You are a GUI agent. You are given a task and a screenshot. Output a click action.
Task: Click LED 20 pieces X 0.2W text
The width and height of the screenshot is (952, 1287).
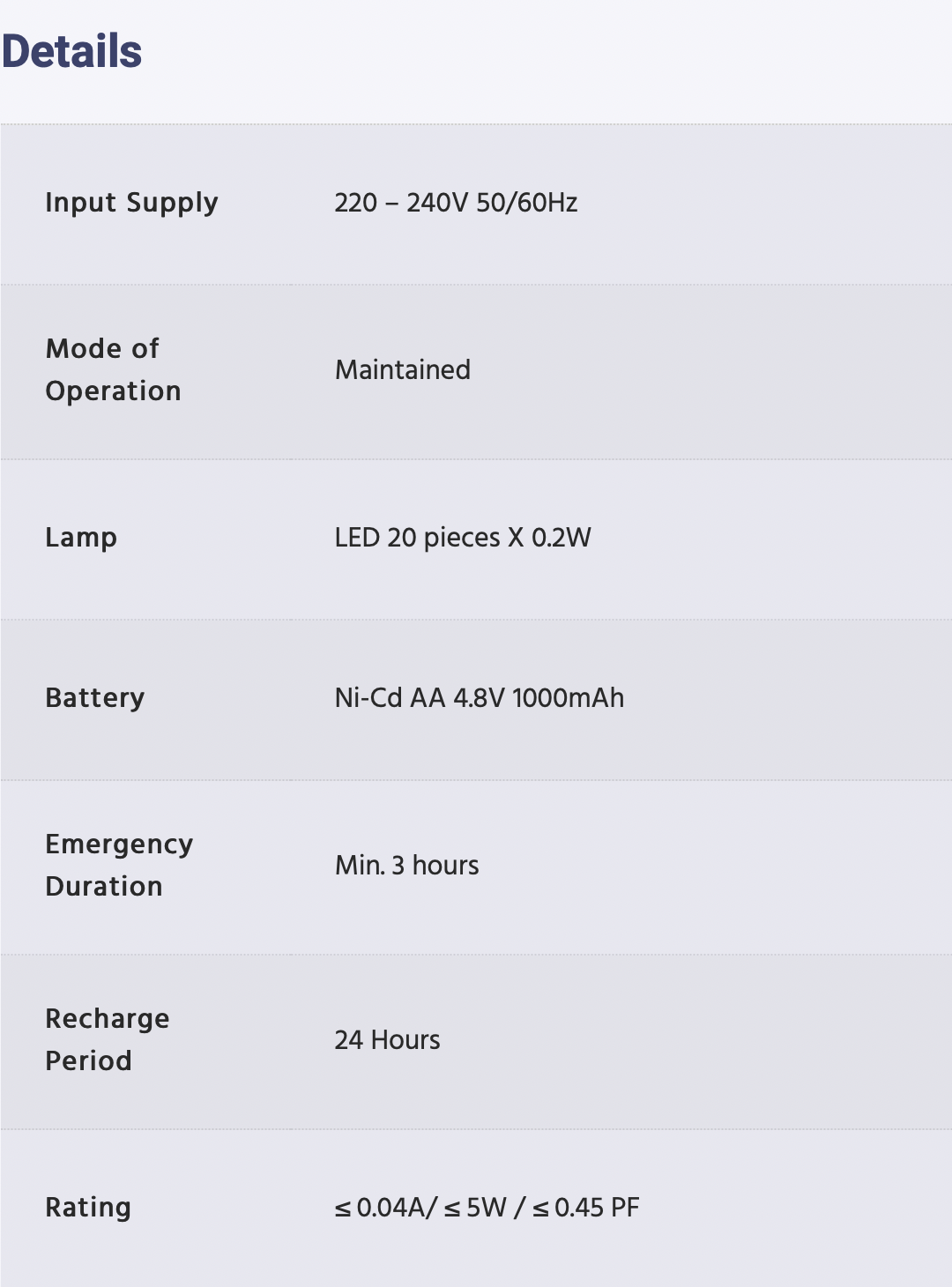[463, 538]
